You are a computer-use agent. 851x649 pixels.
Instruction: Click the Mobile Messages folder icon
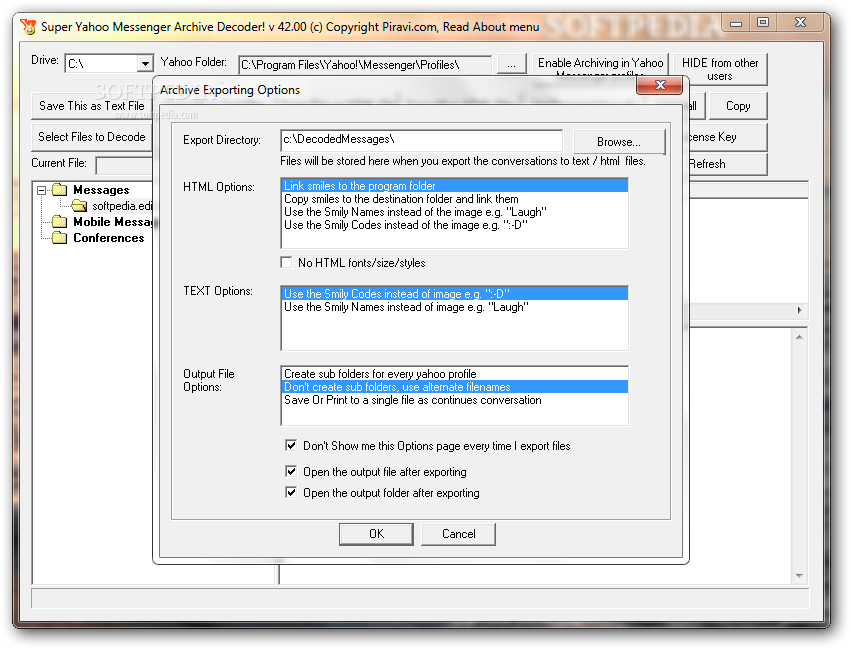click(x=59, y=221)
